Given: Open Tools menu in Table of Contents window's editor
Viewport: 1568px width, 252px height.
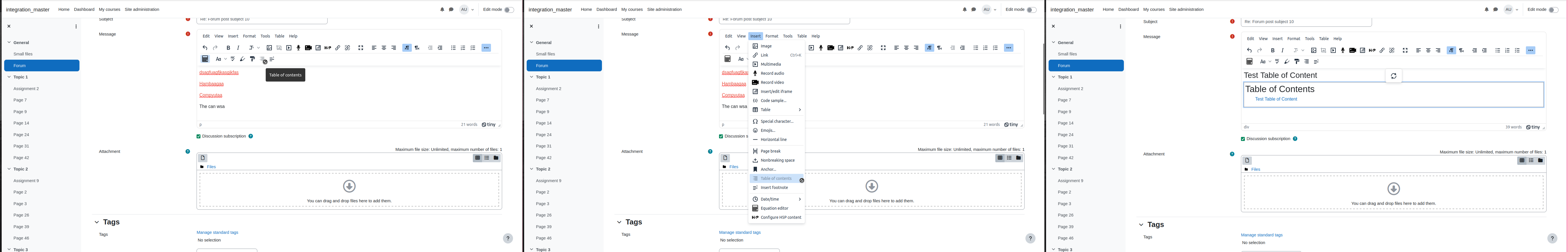Looking at the screenshot, I should pos(1309,39).
